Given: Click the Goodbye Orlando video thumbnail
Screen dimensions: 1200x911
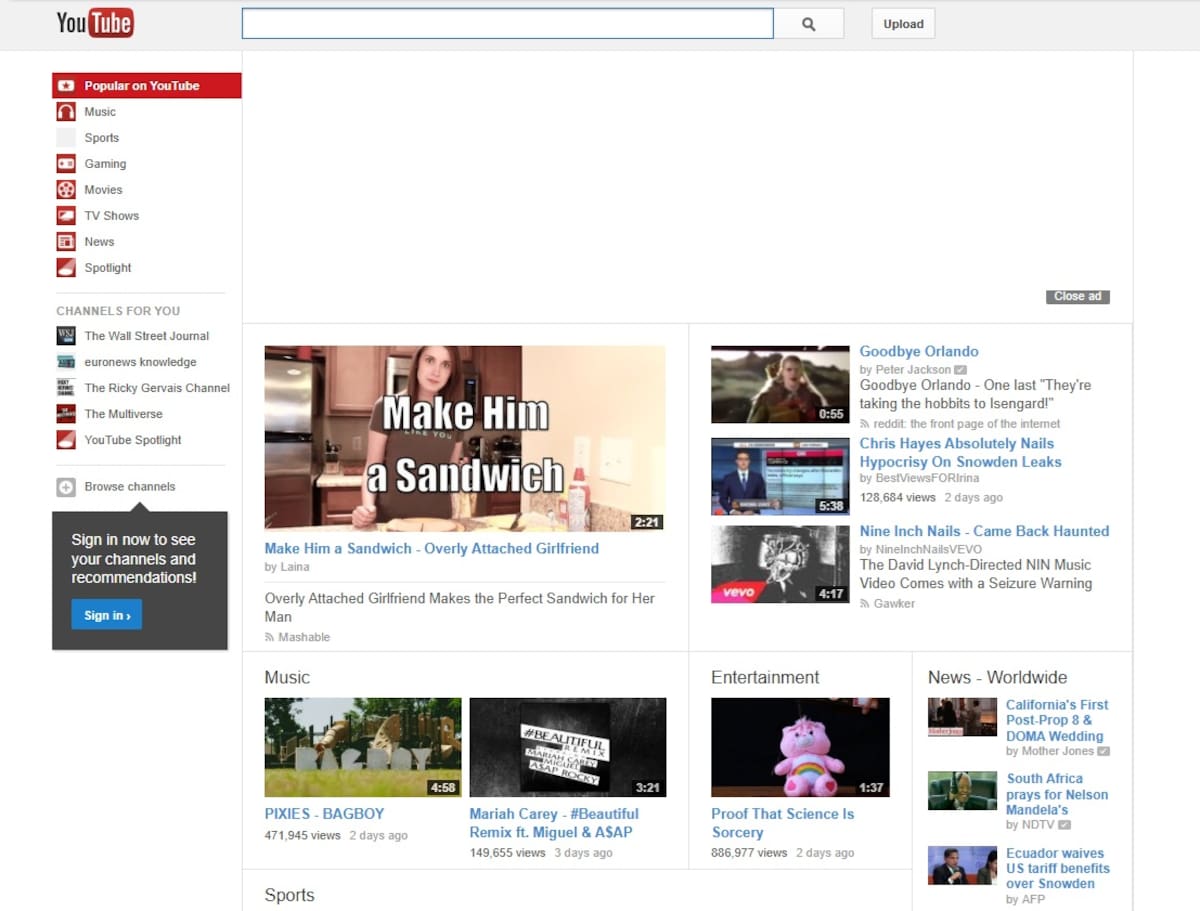Looking at the screenshot, I should (x=780, y=385).
